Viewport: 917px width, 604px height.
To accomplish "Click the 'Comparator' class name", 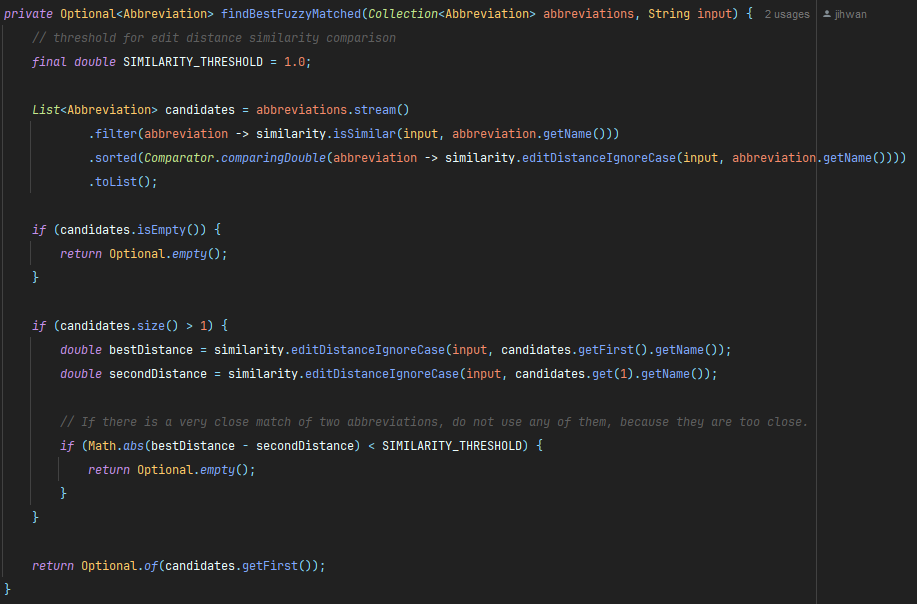I will [x=179, y=157].
